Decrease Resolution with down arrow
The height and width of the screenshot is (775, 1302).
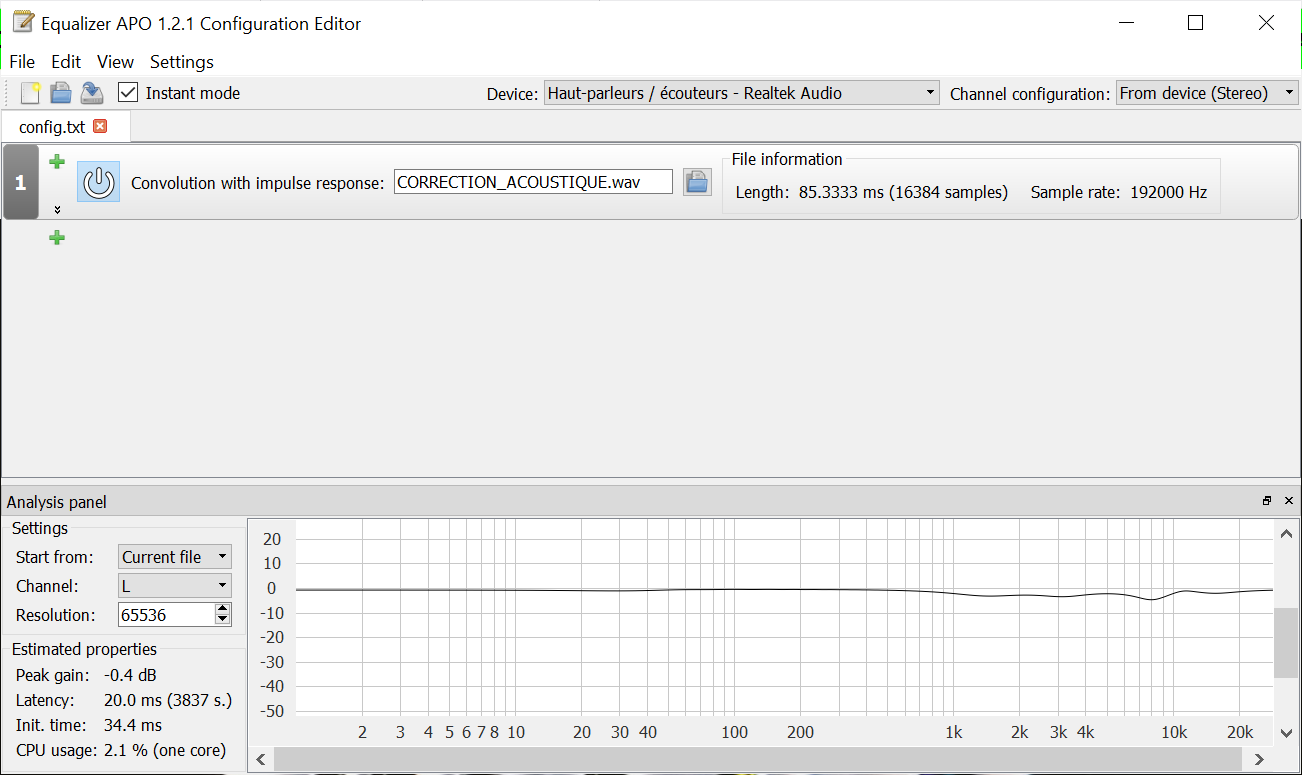point(223,621)
